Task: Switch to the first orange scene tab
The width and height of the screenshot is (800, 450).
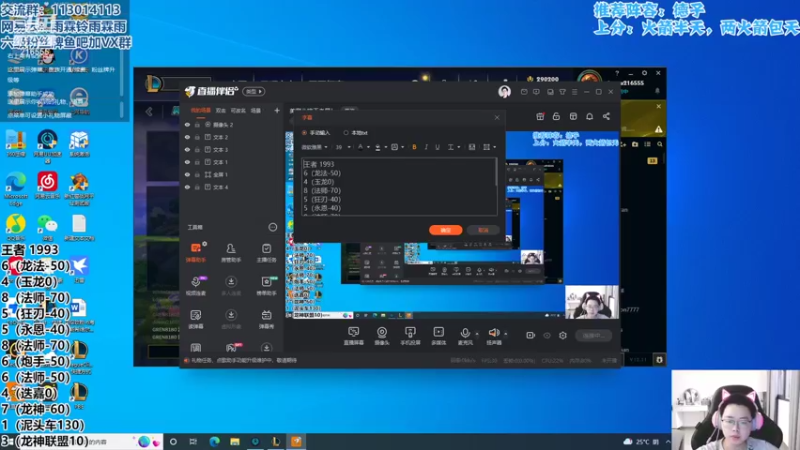Action: [x=201, y=110]
